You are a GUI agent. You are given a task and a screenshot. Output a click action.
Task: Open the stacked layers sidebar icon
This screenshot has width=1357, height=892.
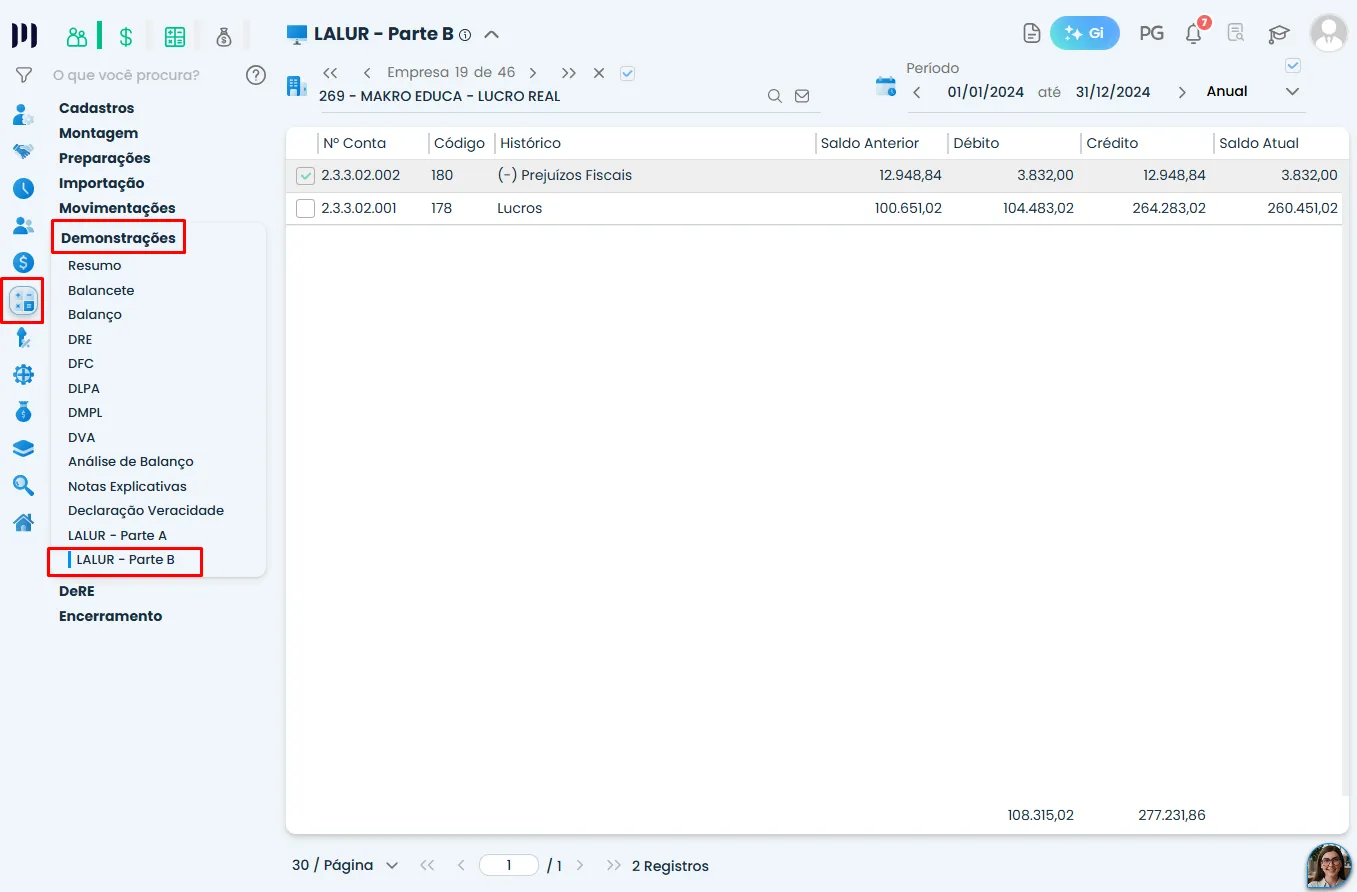pos(23,448)
